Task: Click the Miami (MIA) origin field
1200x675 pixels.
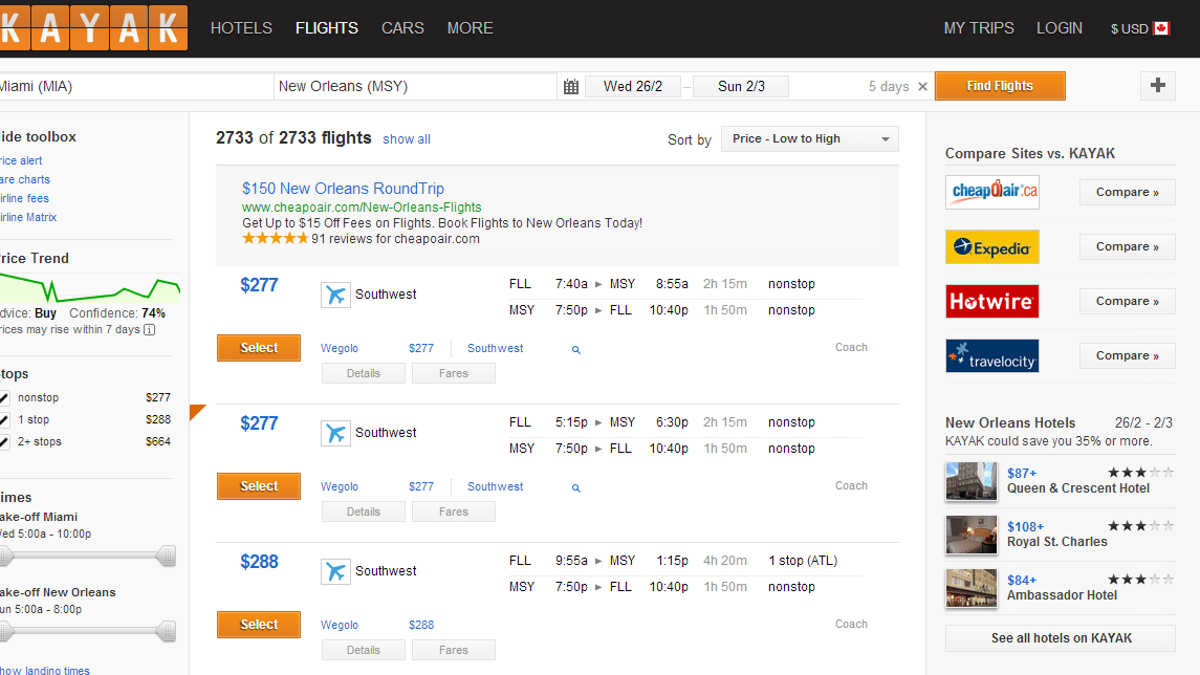Action: 135,87
